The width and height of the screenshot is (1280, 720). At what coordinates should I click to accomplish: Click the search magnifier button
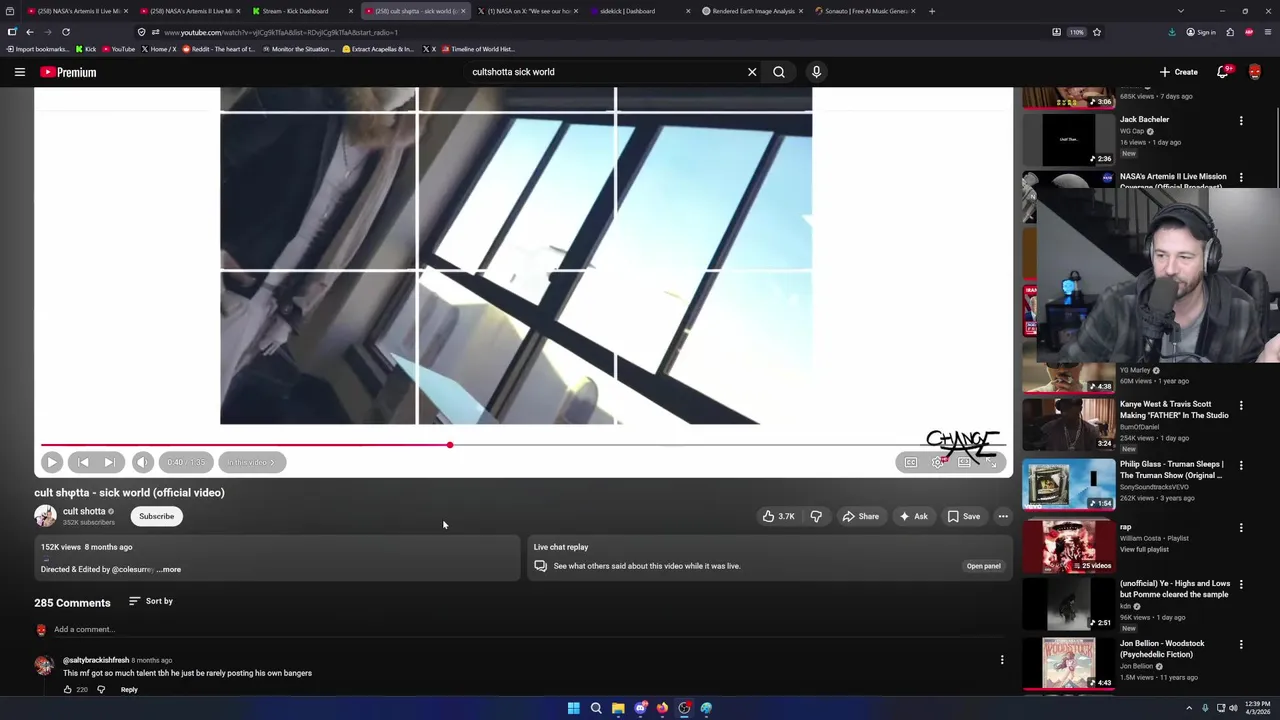[x=779, y=72]
